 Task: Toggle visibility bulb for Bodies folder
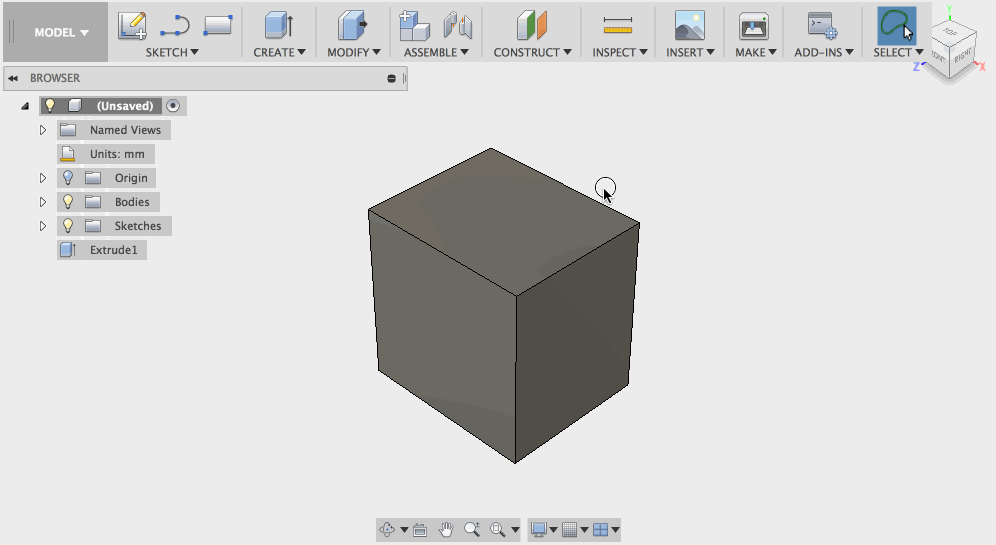coord(68,202)
